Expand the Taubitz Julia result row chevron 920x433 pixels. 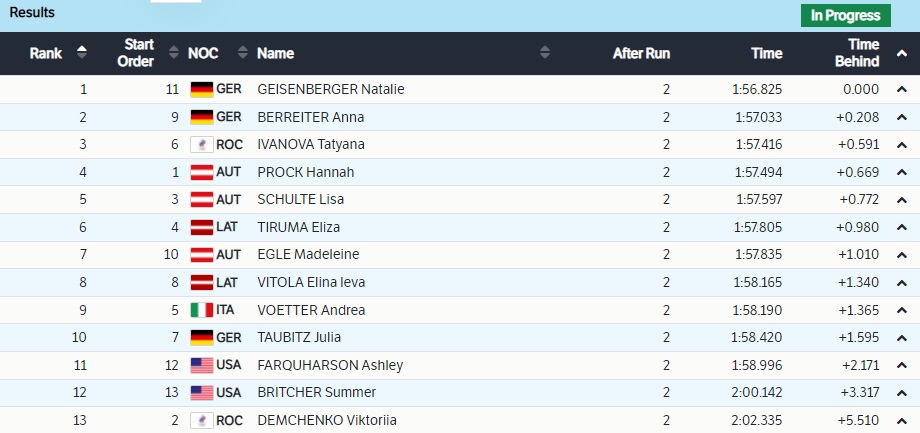pos(901,338)
